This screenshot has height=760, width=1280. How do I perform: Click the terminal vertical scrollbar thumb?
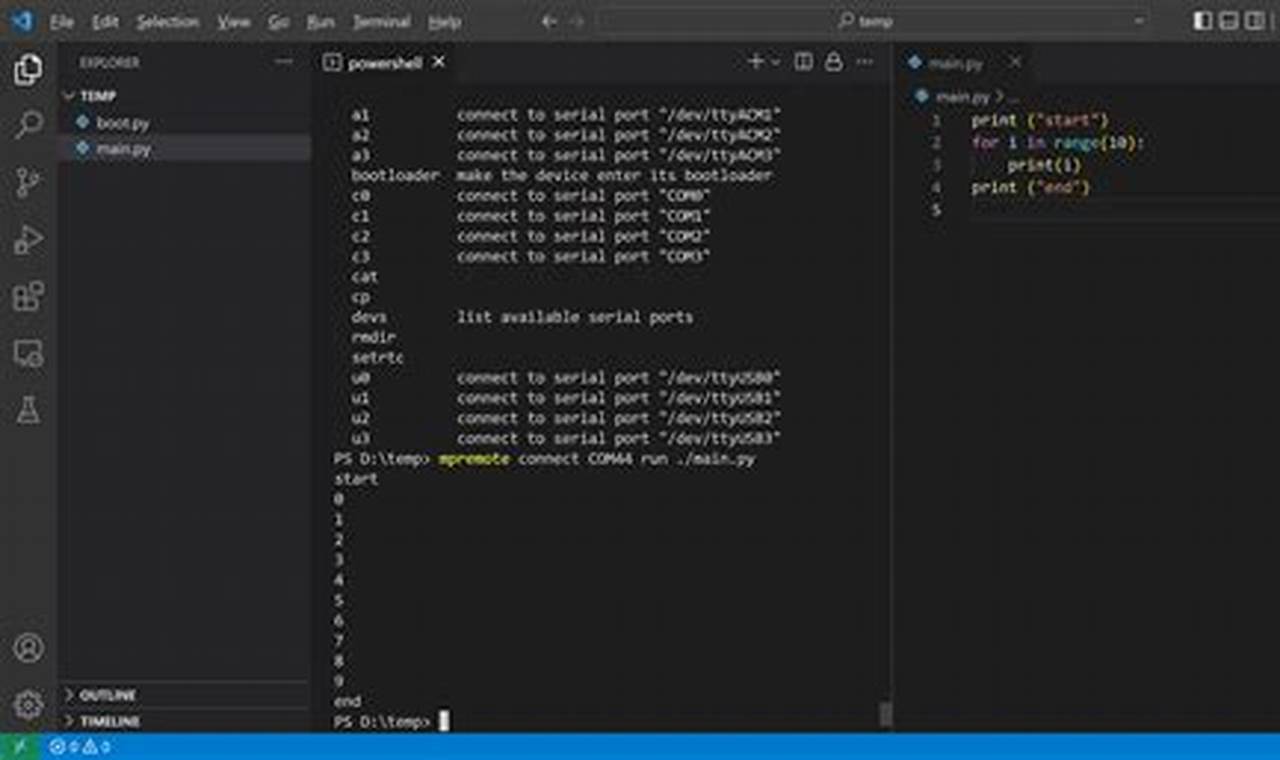(x=885, y=713)
